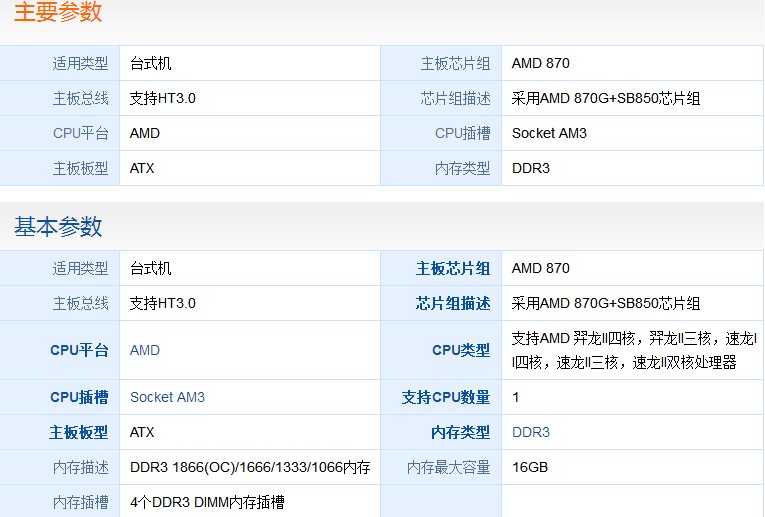Click 适用类型 label in 基本参数
The image size is (765, 517).
81,268
